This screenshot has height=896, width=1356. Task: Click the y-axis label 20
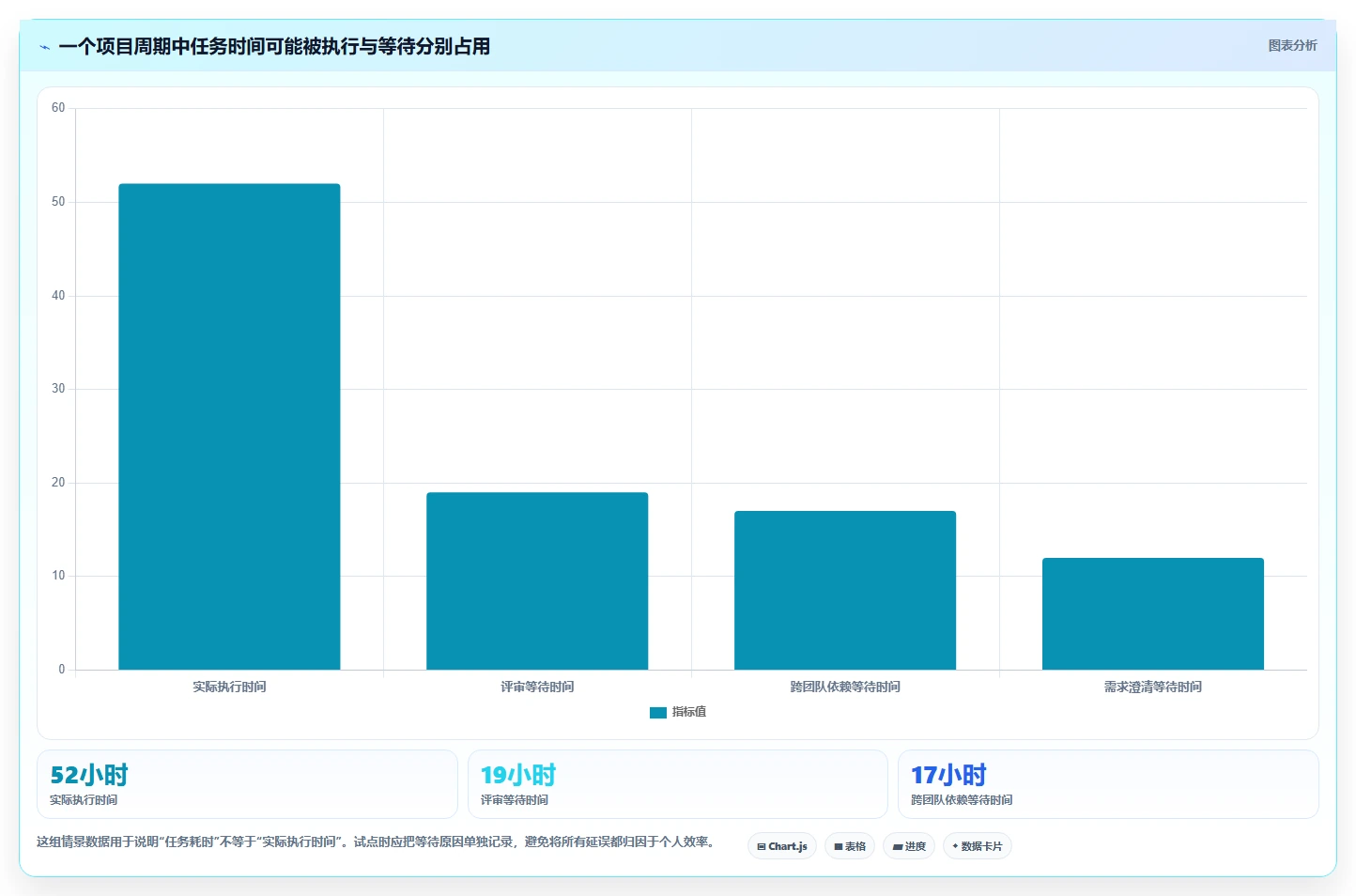click(58, 483)
